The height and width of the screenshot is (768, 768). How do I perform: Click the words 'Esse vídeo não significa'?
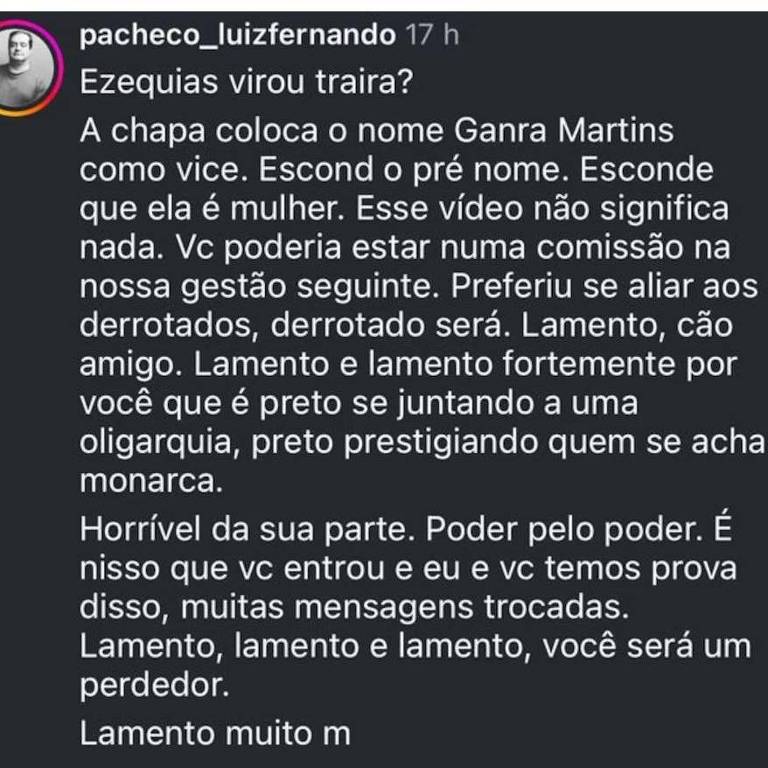[x=542, y=209]
